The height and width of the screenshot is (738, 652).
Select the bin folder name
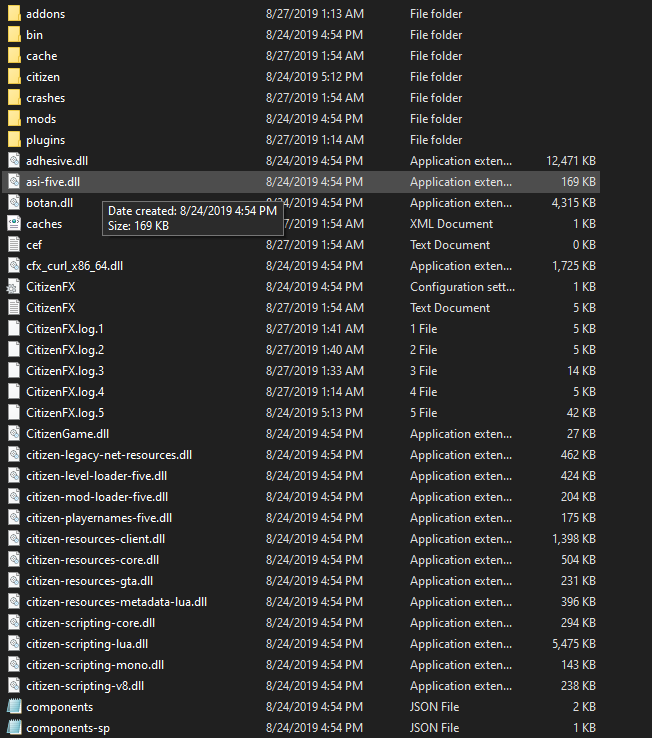(34, 35)
